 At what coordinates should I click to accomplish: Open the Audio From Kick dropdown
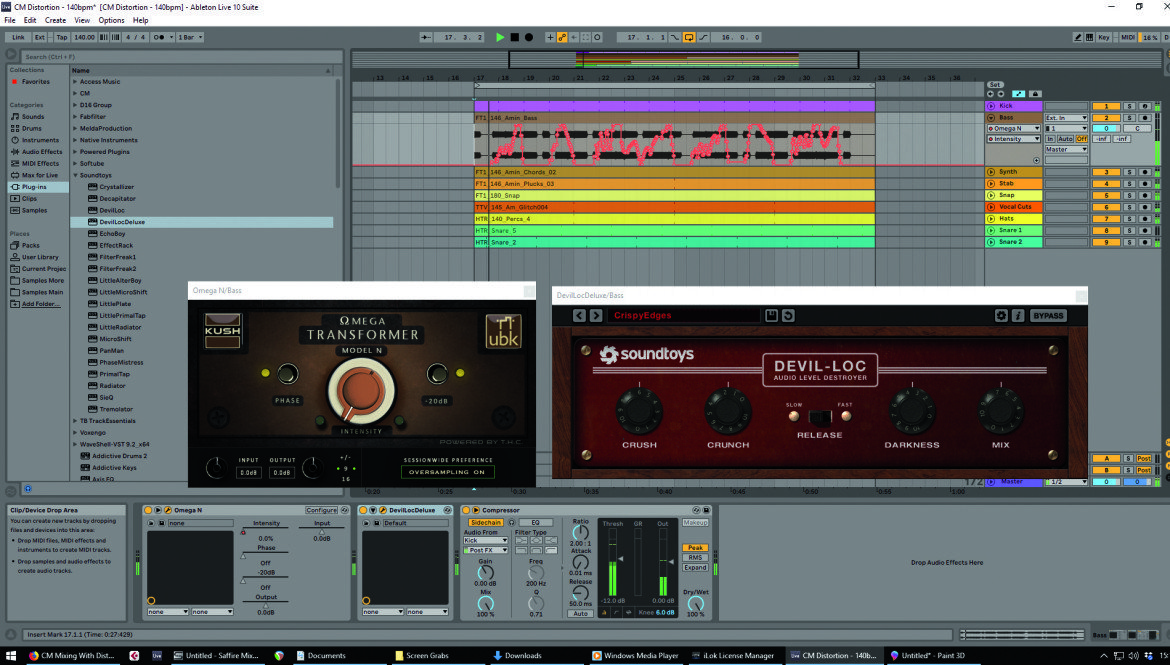485,541
